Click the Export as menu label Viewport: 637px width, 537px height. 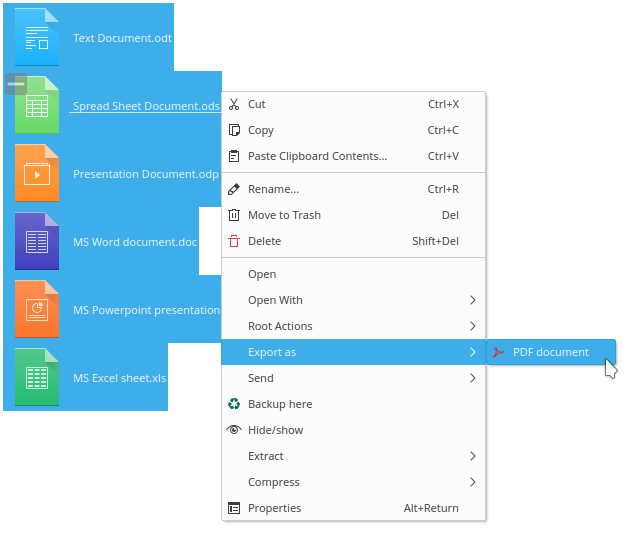pos(272,353)
